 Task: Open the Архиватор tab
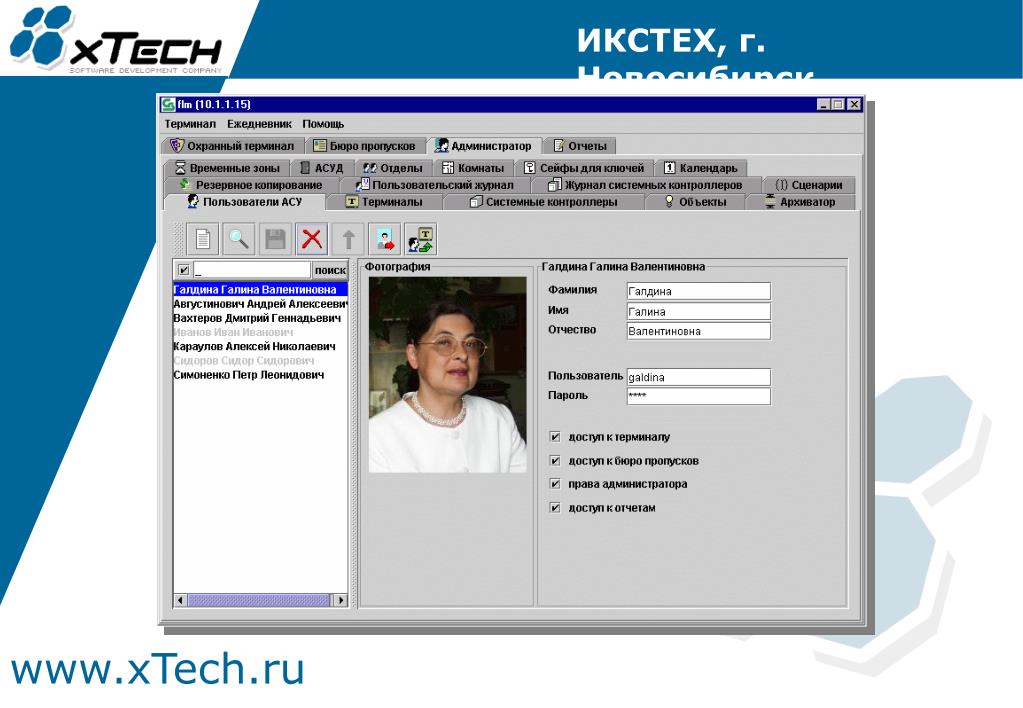(x=801, y=202)
